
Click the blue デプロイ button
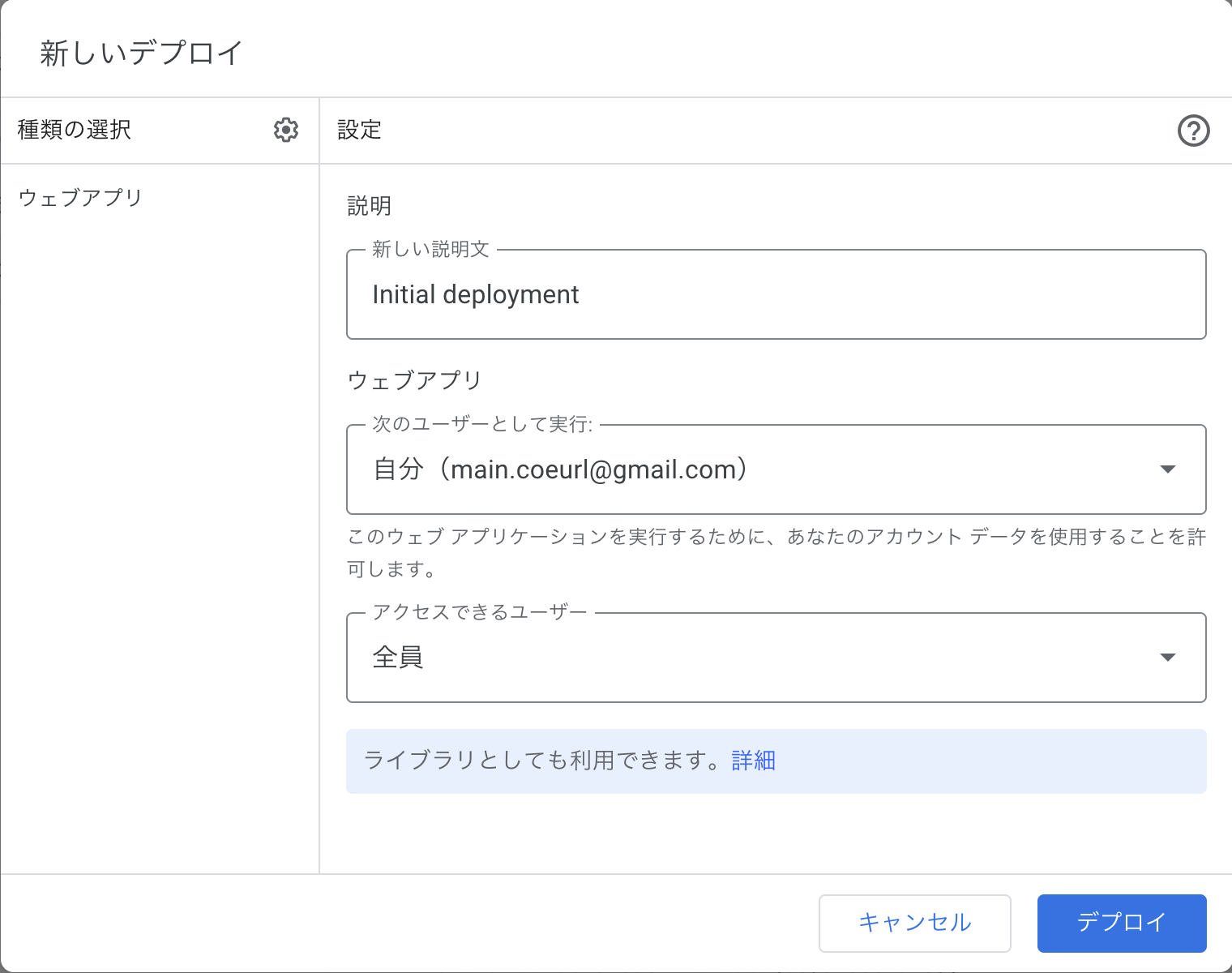pos(1122,923)
